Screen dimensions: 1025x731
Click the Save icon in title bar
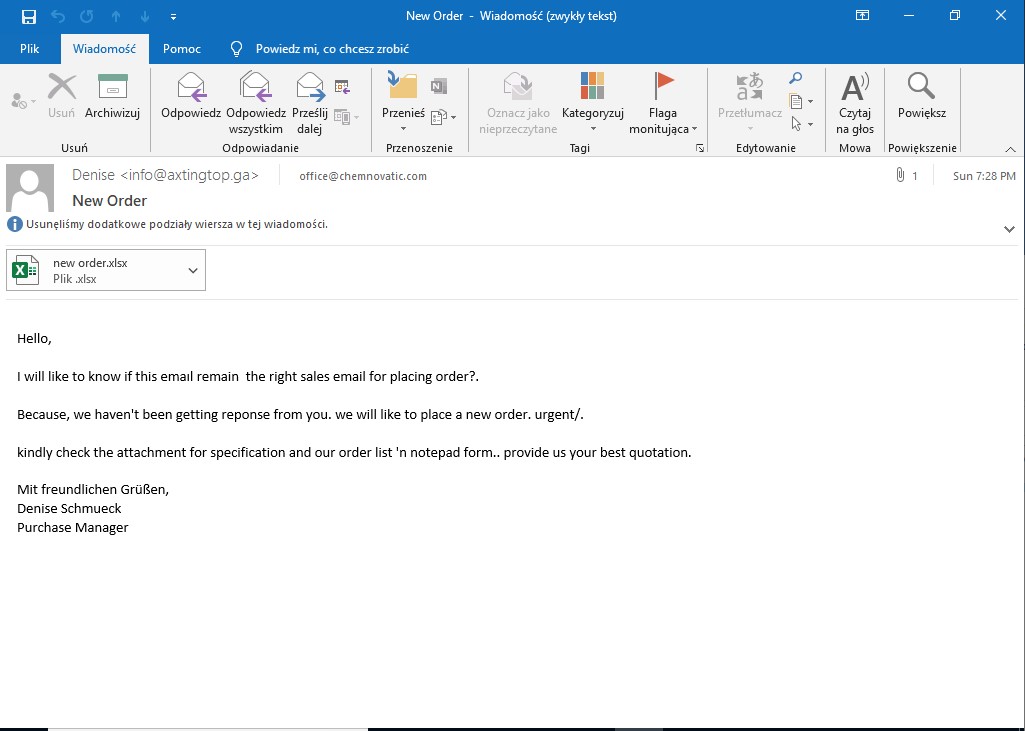(x=29, y=16)
